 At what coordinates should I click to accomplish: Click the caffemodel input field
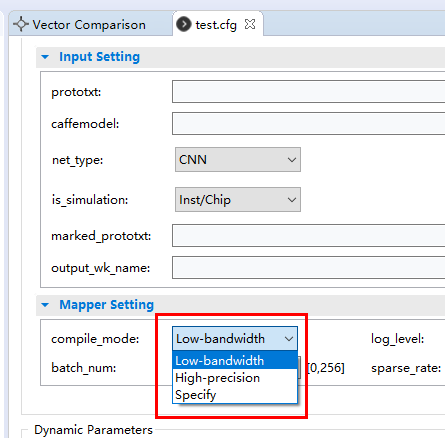click(x=308, y=124)
